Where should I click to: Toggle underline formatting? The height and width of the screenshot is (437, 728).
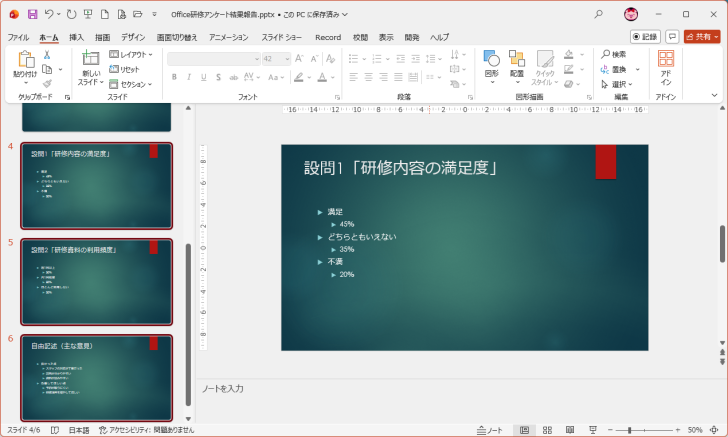click(x=203, y=77)
